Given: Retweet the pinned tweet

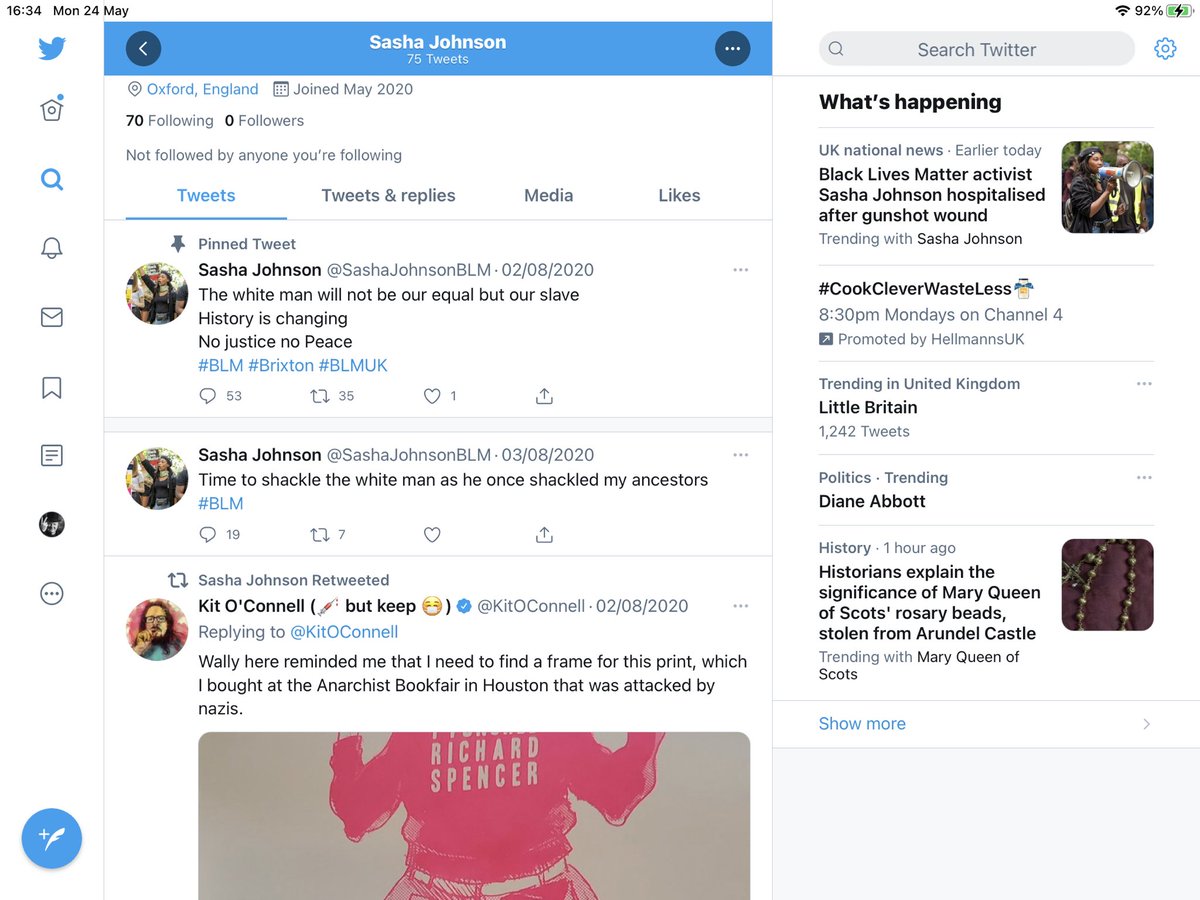Looking at the screenshot, I should (320, 396).
